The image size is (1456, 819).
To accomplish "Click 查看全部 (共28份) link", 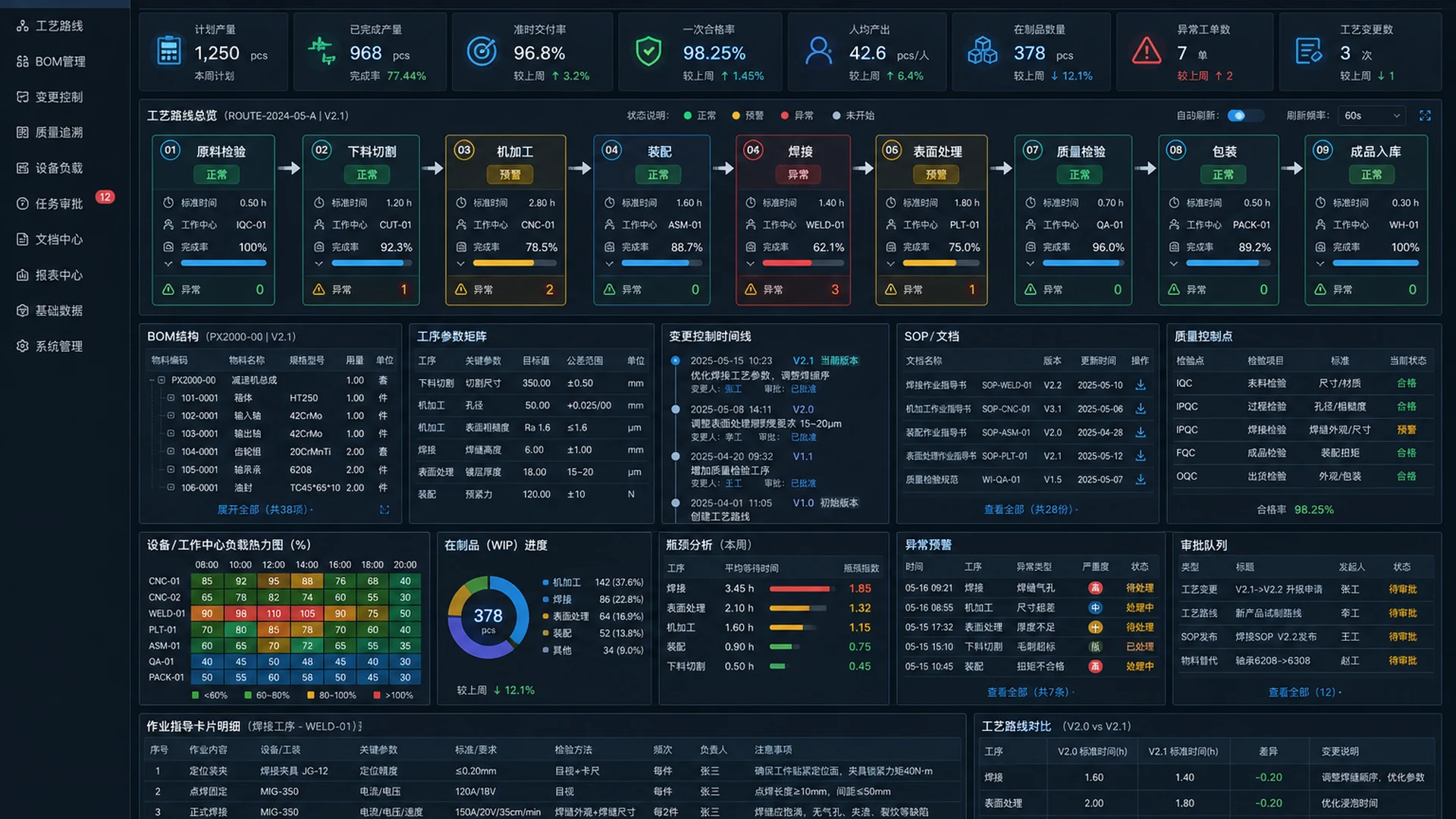I will [1031, 510].
